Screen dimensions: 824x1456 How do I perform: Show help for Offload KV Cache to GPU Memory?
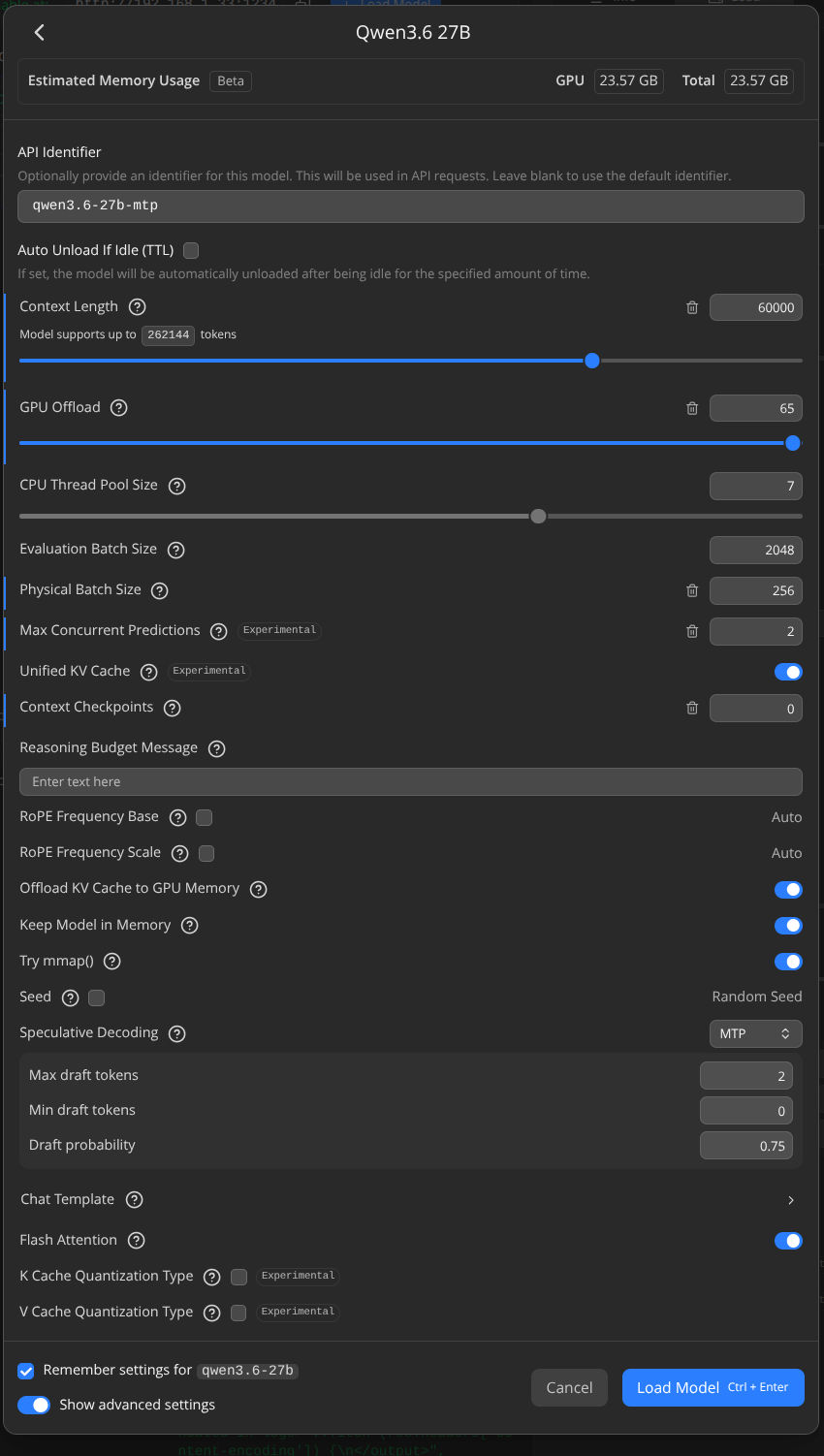coord(258,889)
